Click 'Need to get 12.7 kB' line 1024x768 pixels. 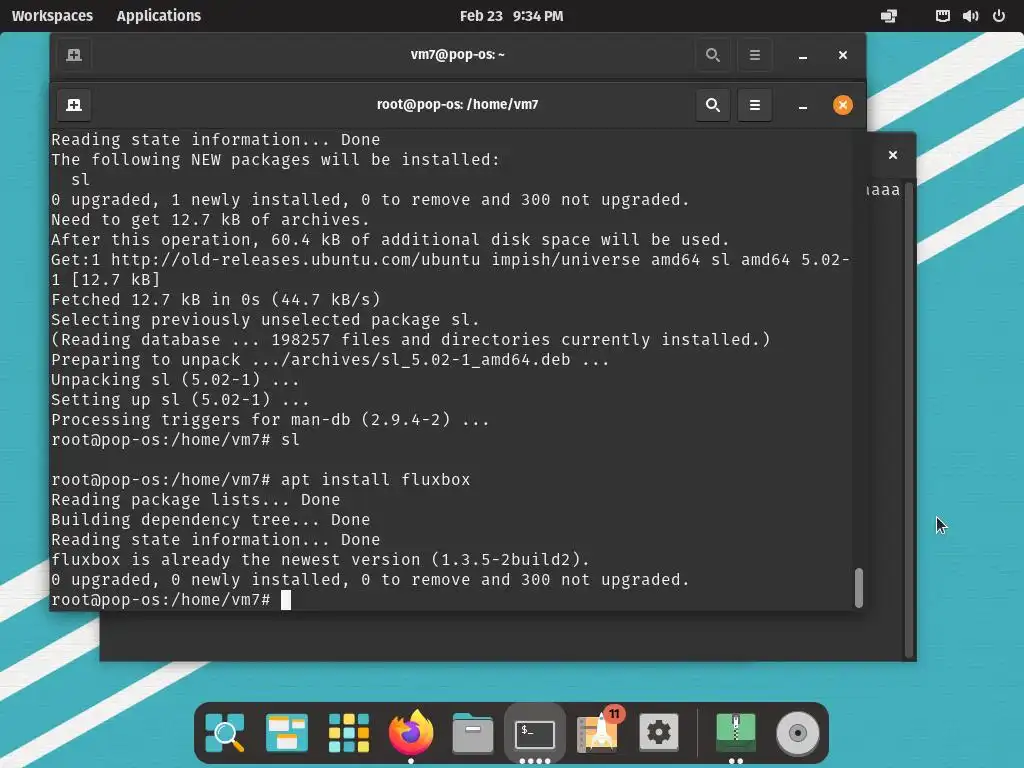tap(210, 219)
